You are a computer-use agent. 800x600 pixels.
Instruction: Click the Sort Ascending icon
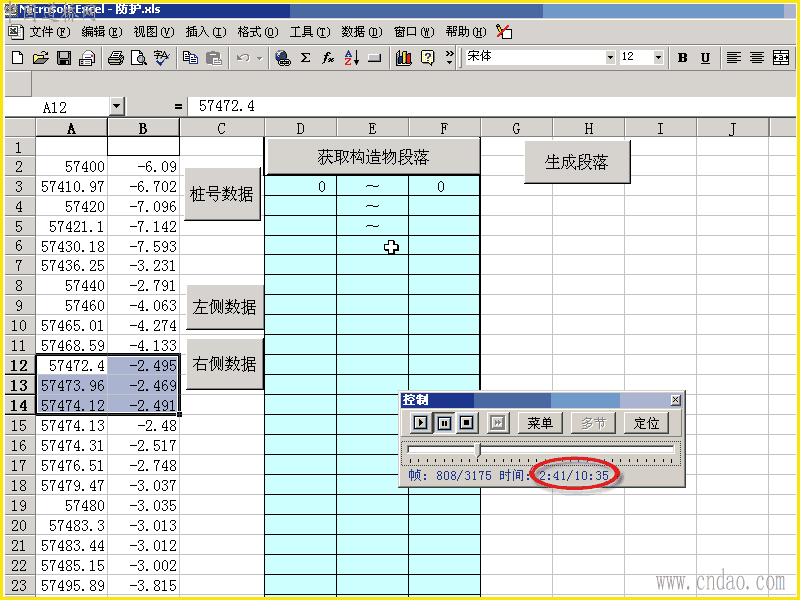[x=352, y=58]
